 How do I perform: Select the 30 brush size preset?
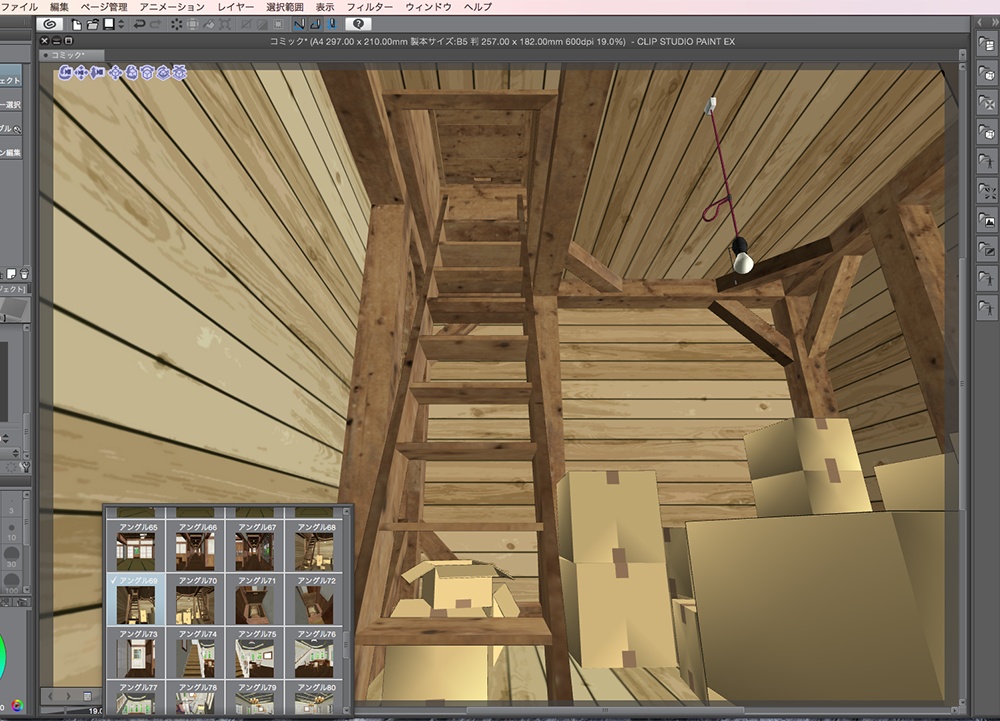pos(11,556)
